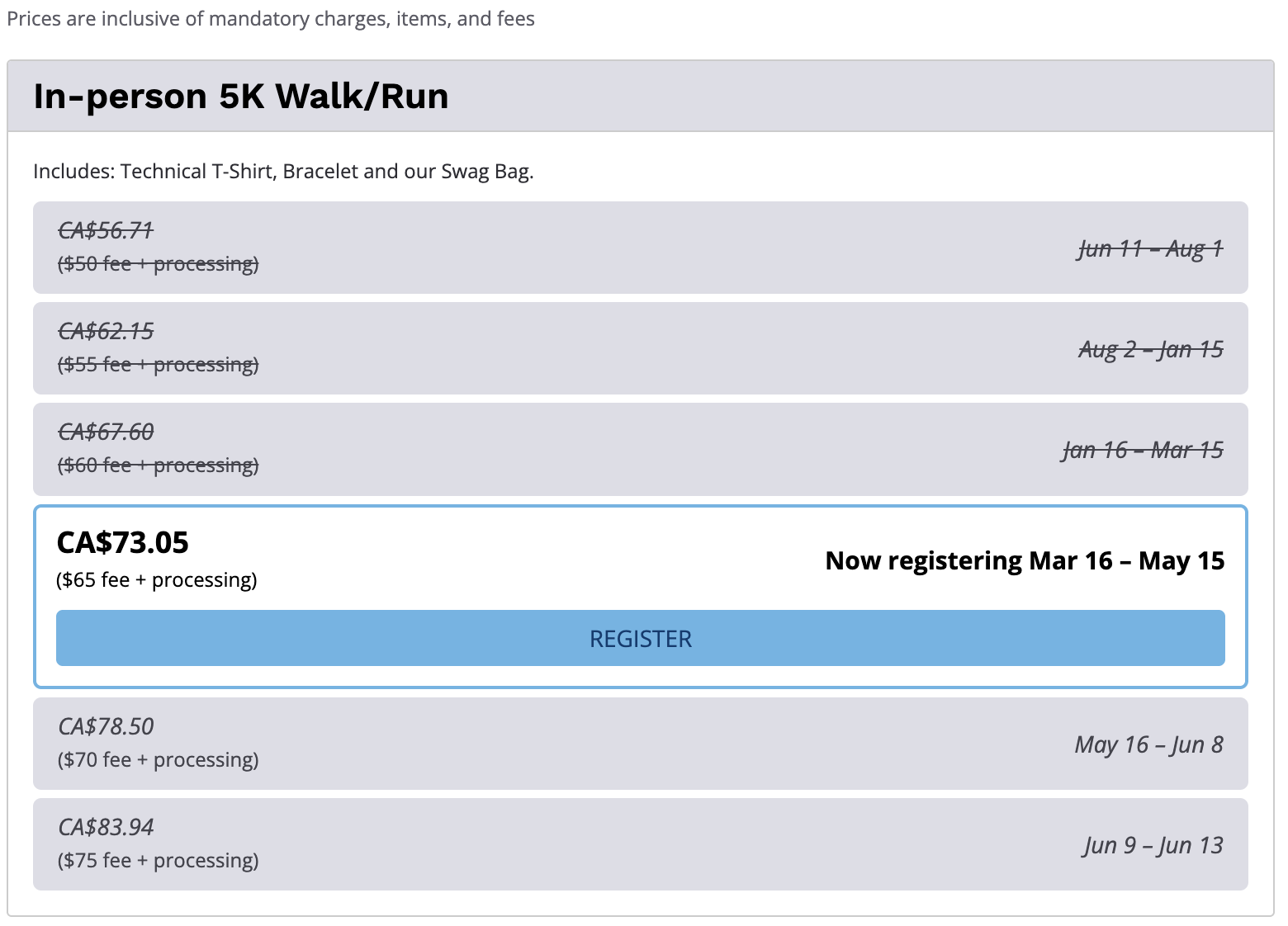Select the upcoming CA$78.50 price
Image resolution: width=1288 pixels, height=926 pixels.
(x=106, y=726)
